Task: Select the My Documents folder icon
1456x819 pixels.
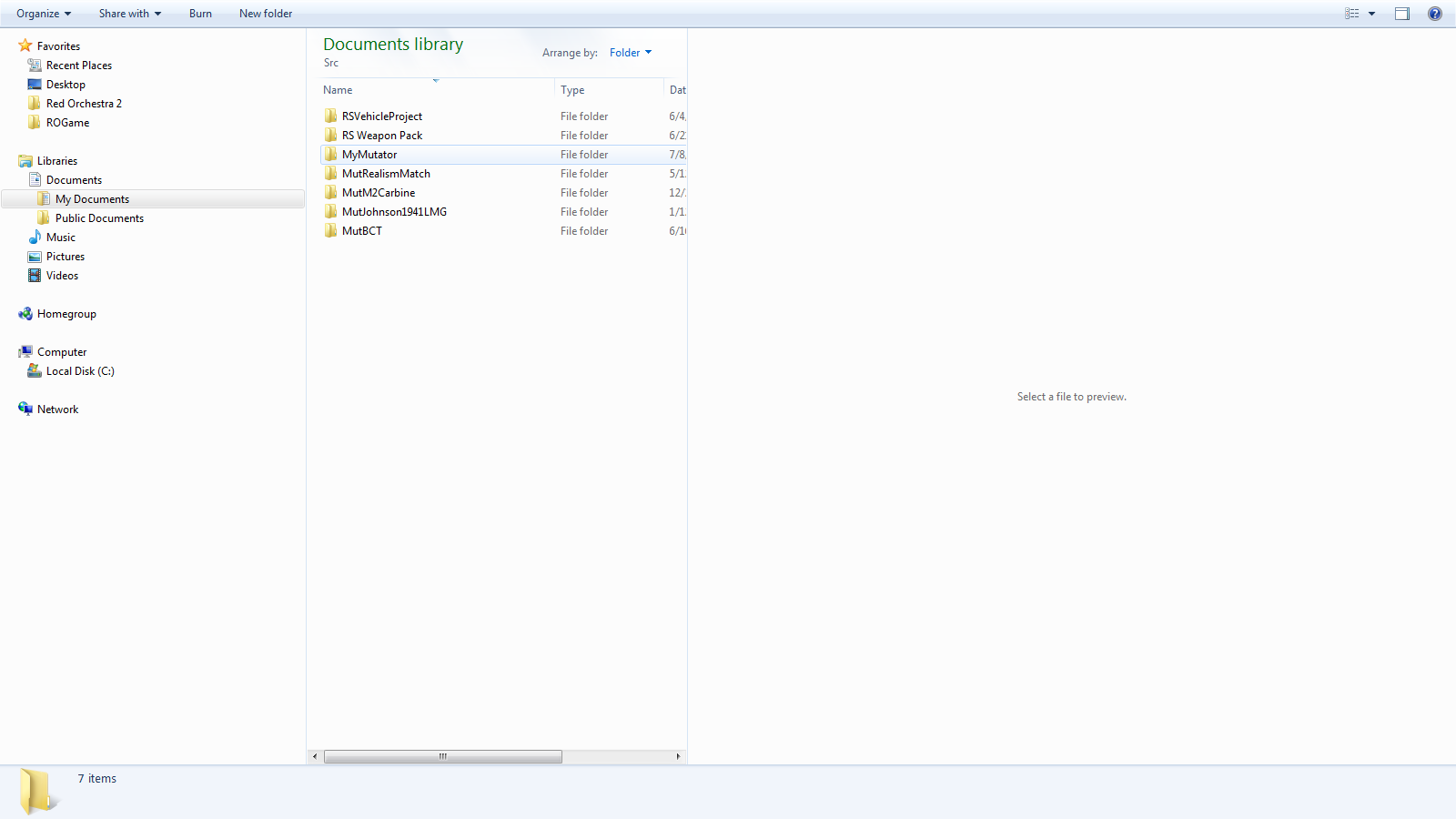Action: click(x=44, y=198)
